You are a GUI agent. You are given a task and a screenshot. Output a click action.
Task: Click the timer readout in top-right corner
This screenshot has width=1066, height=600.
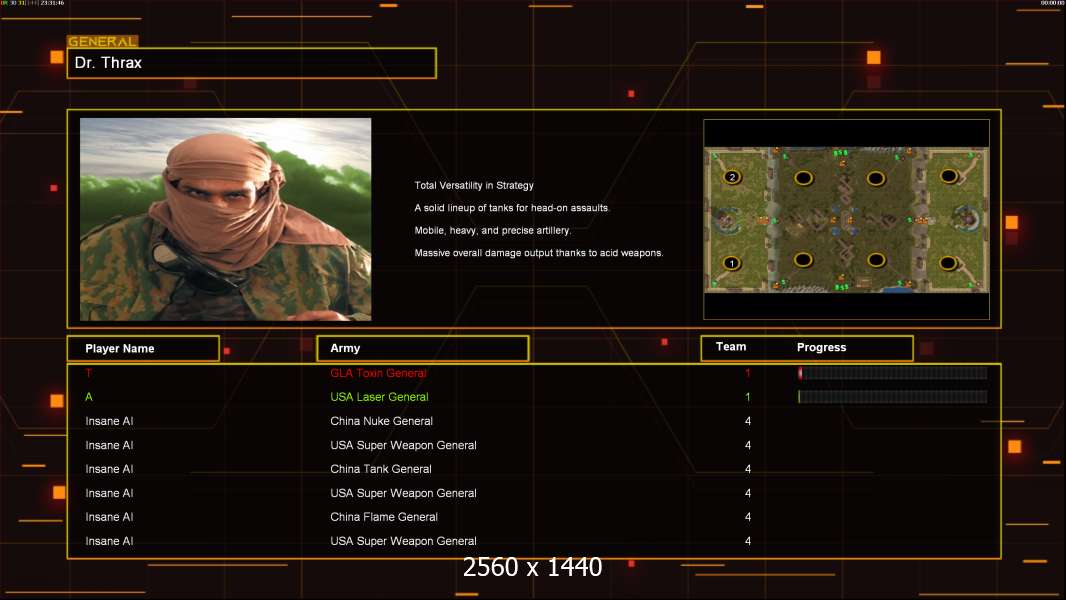[x=1052, y=3]
